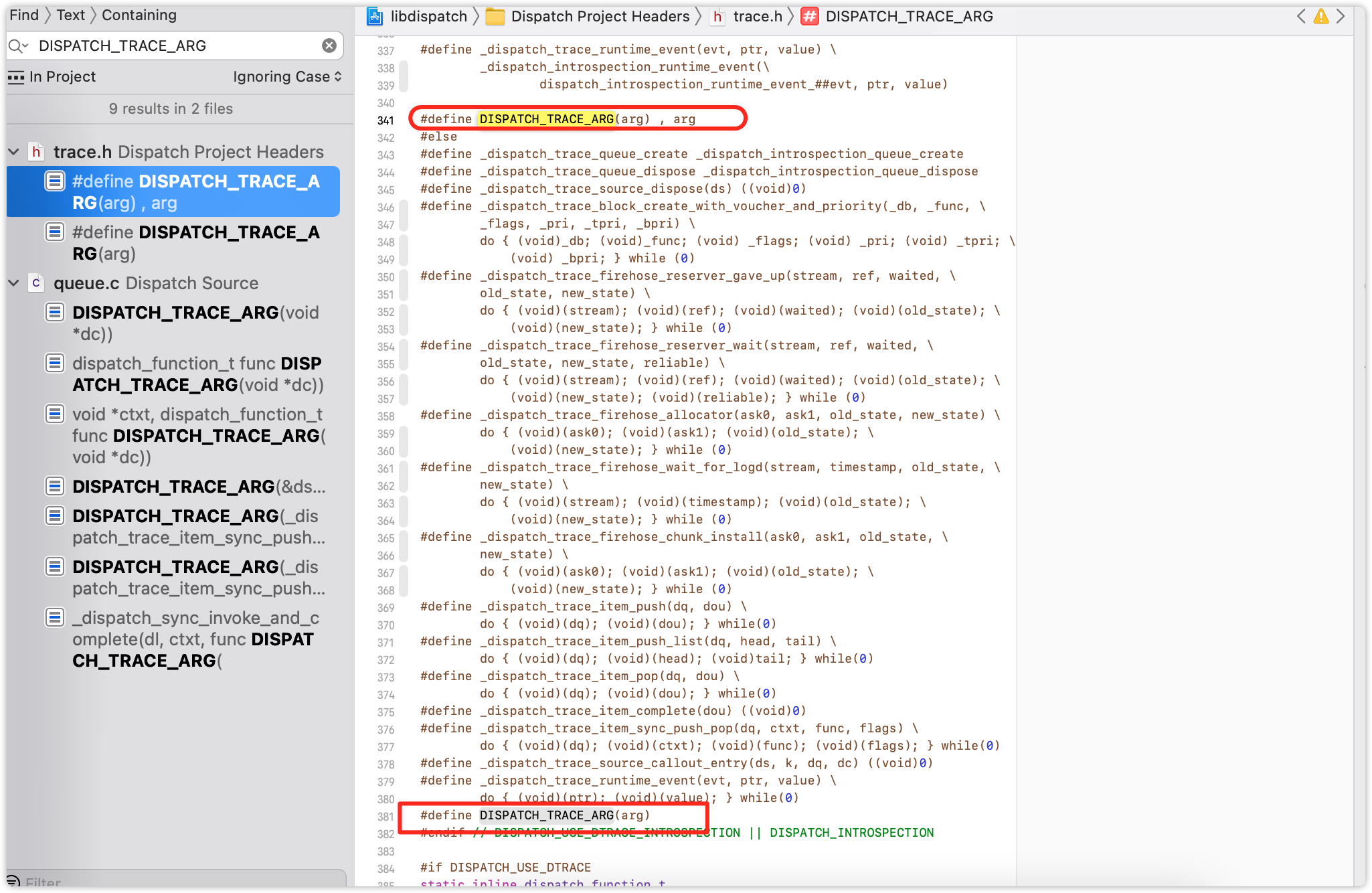Click the Text search mode breadcrumb
This screenshot has width=1372, height=893.
[70, 15]
